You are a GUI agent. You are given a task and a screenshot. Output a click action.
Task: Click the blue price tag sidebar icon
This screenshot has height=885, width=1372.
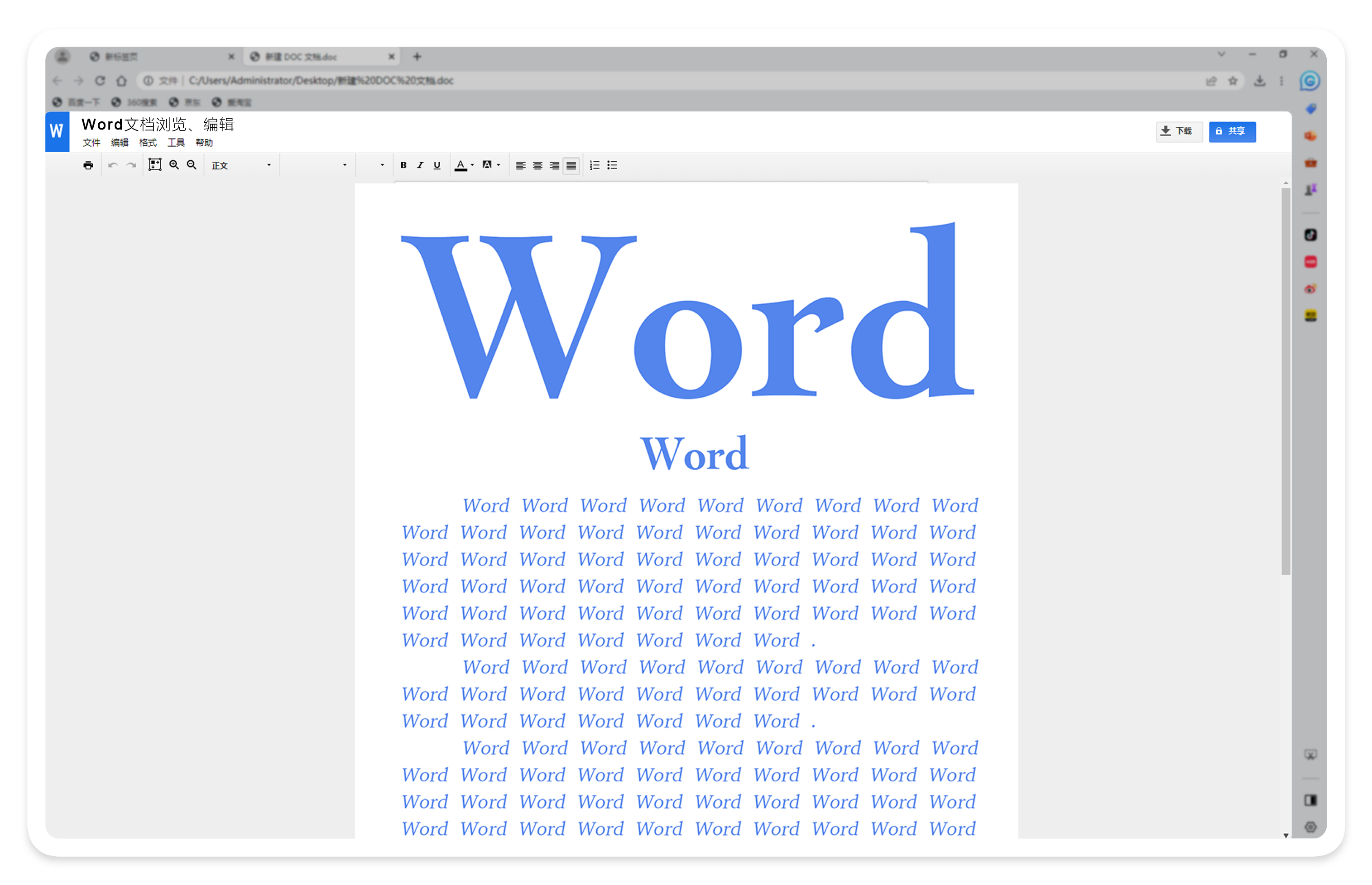click(x=1310, y=109)
